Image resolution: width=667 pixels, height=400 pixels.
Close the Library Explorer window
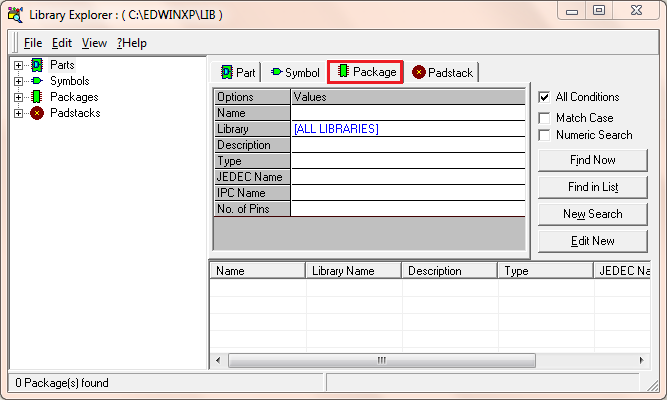636,11
